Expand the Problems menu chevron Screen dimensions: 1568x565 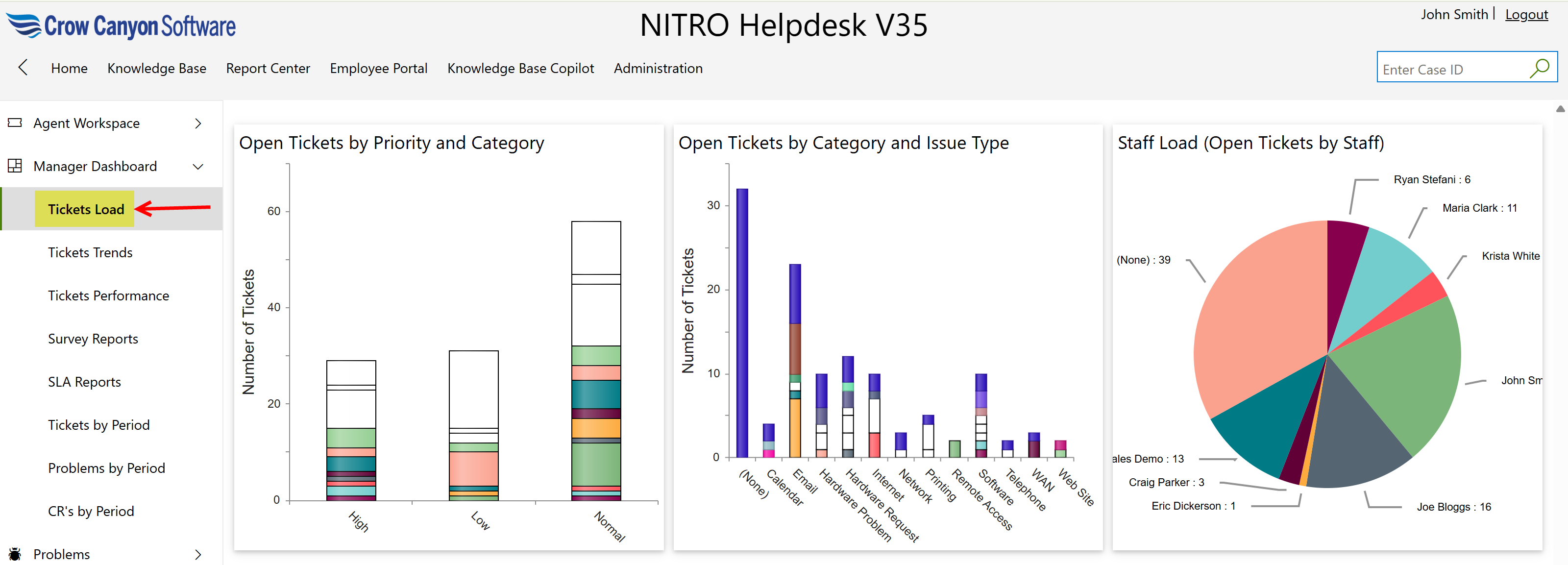(x=198, y=554)
